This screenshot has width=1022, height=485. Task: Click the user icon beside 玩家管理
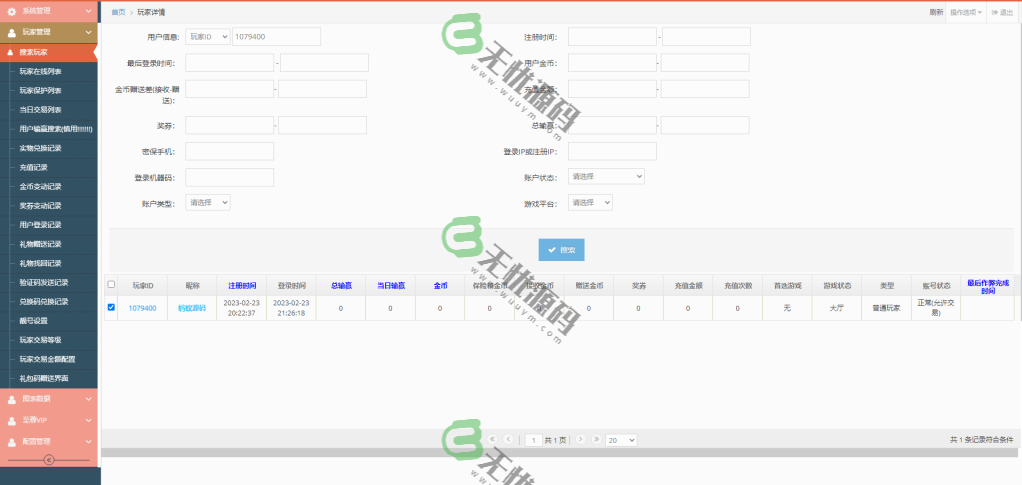[12, 32]
